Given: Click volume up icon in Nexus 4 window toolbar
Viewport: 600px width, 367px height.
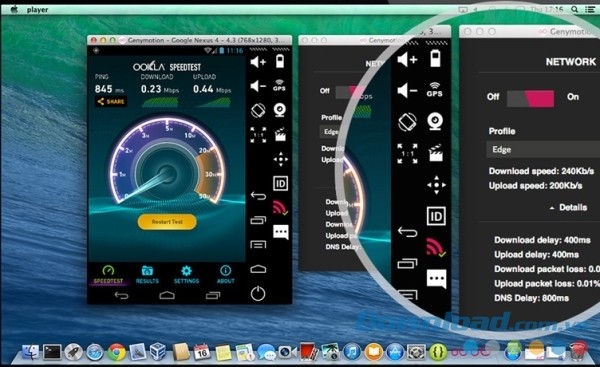Looking at the screenshot, I should (x=258, y=62).
